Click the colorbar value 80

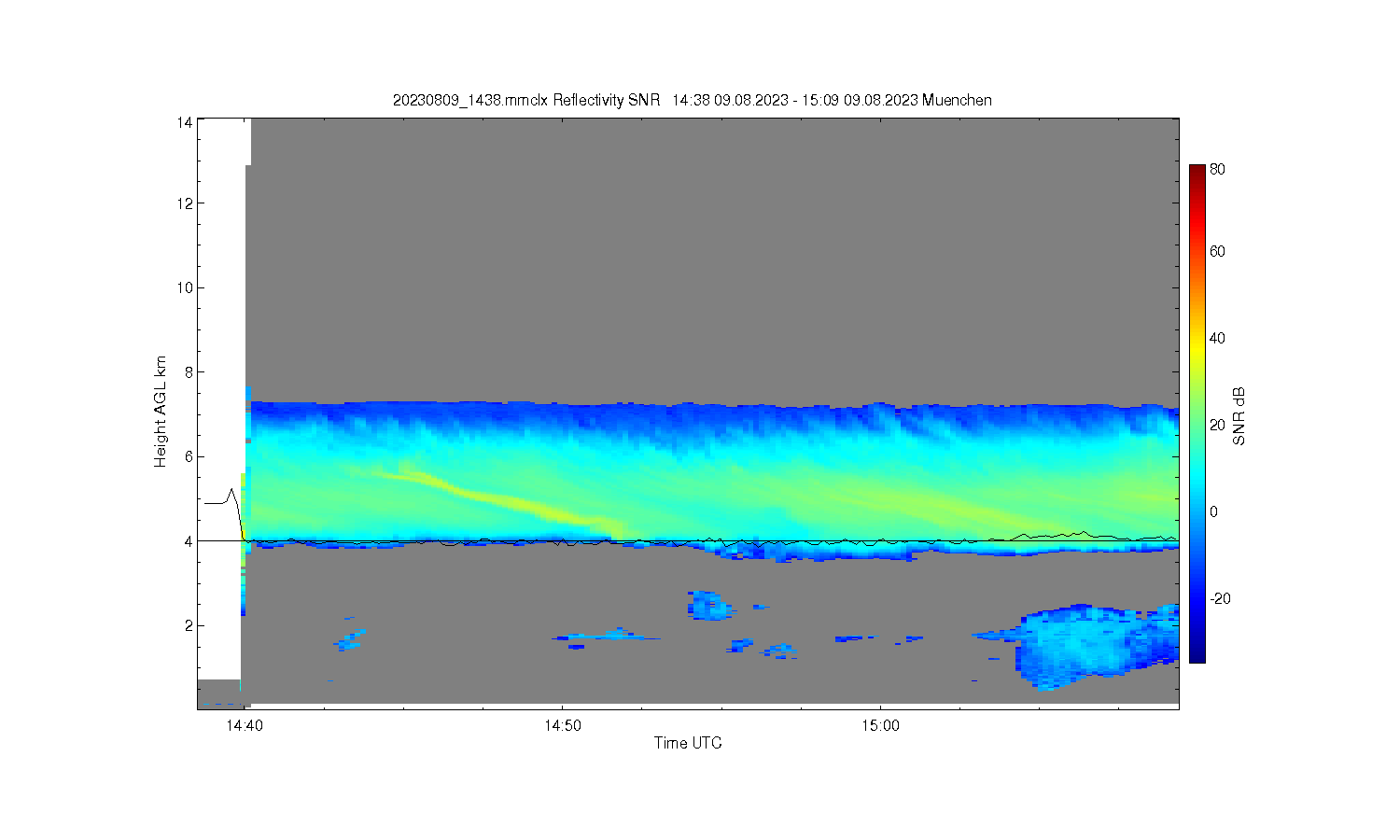[x=1217, y=169]
